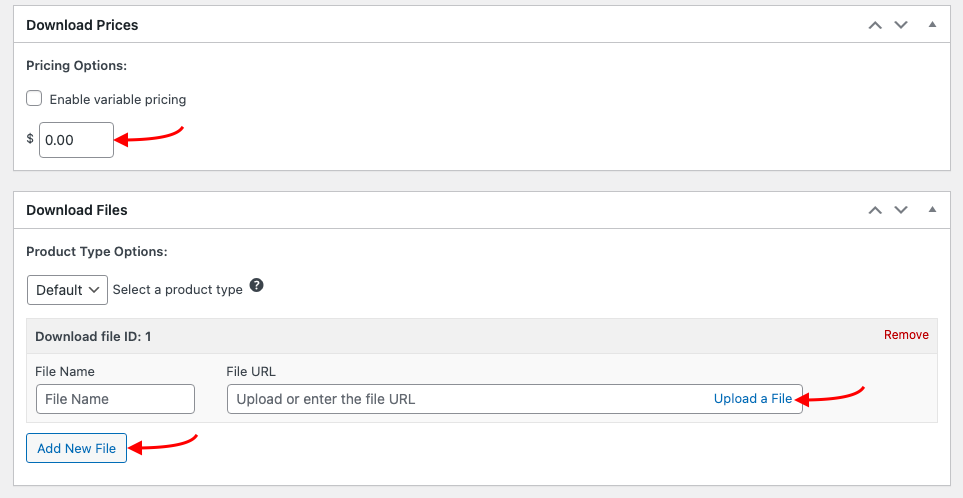Click the Enable variable pricing label text
Image resolution: width=963 pixels, height=498 pixels.
(x=118, y=99)
